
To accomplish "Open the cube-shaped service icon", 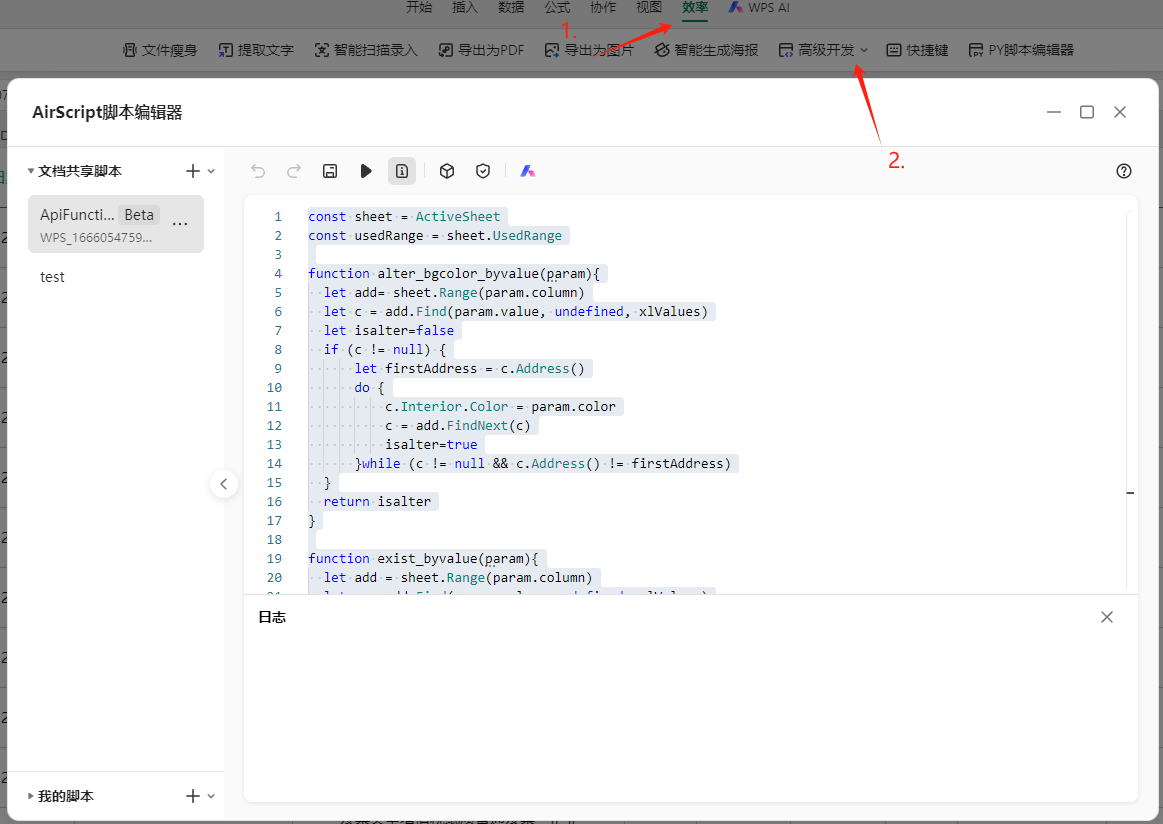I will click(x=447, y=171).
